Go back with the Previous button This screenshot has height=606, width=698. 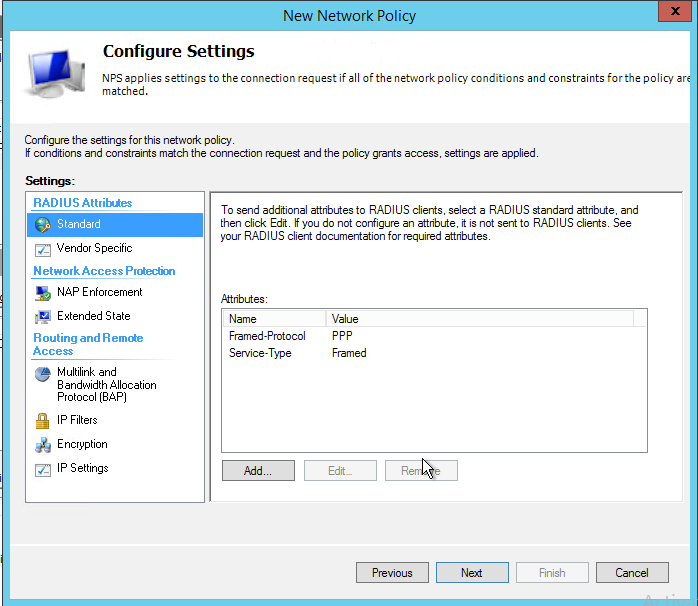tap(392, 573)
